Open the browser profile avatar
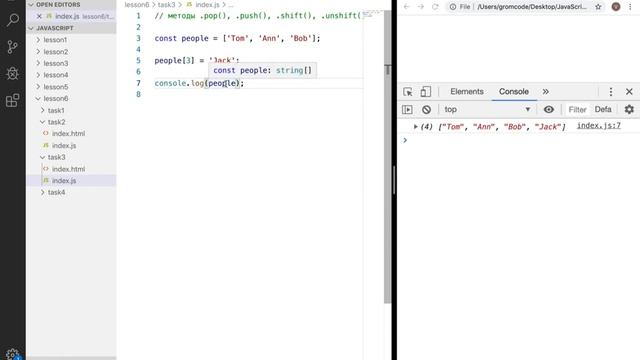 coord(616,7)
